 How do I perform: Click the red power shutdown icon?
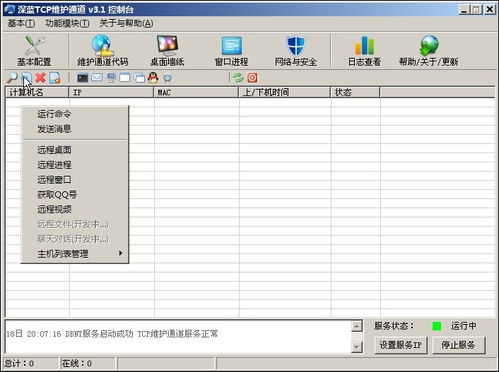point(252,78)
